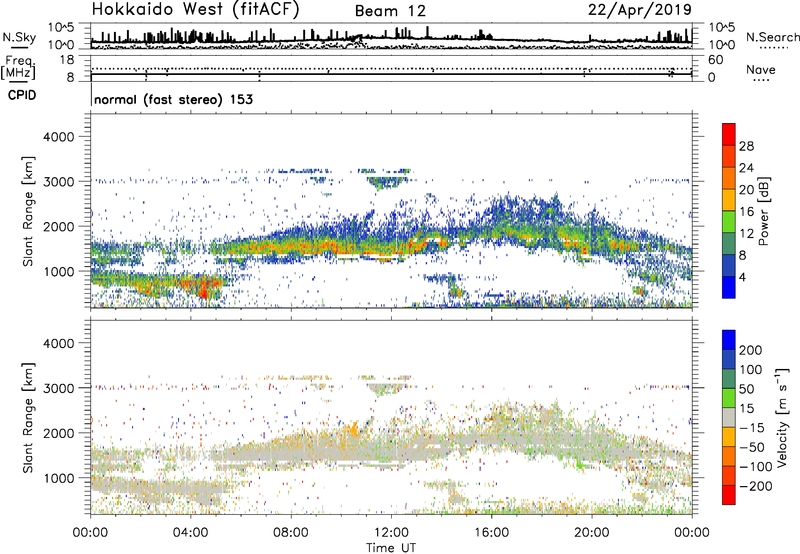This screenshot has height=554, width=800.
Task: Click the blue bottom of Power colorbar
Action: point(729,287)
